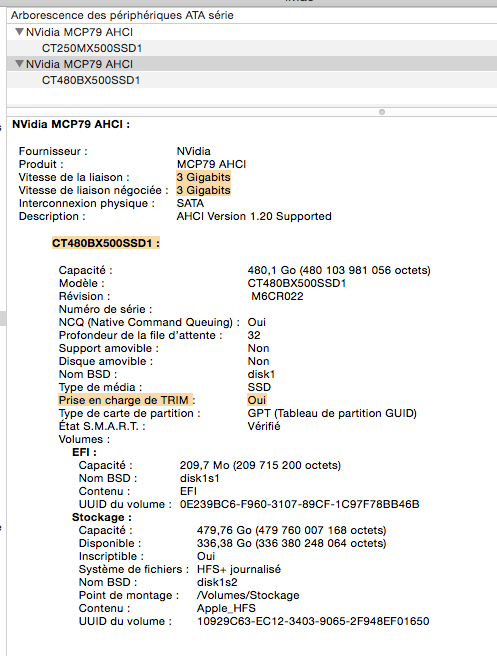Screen dimensions: 497x656
Task: Click the Support amovible label
Action: click(x=109, y=348)
